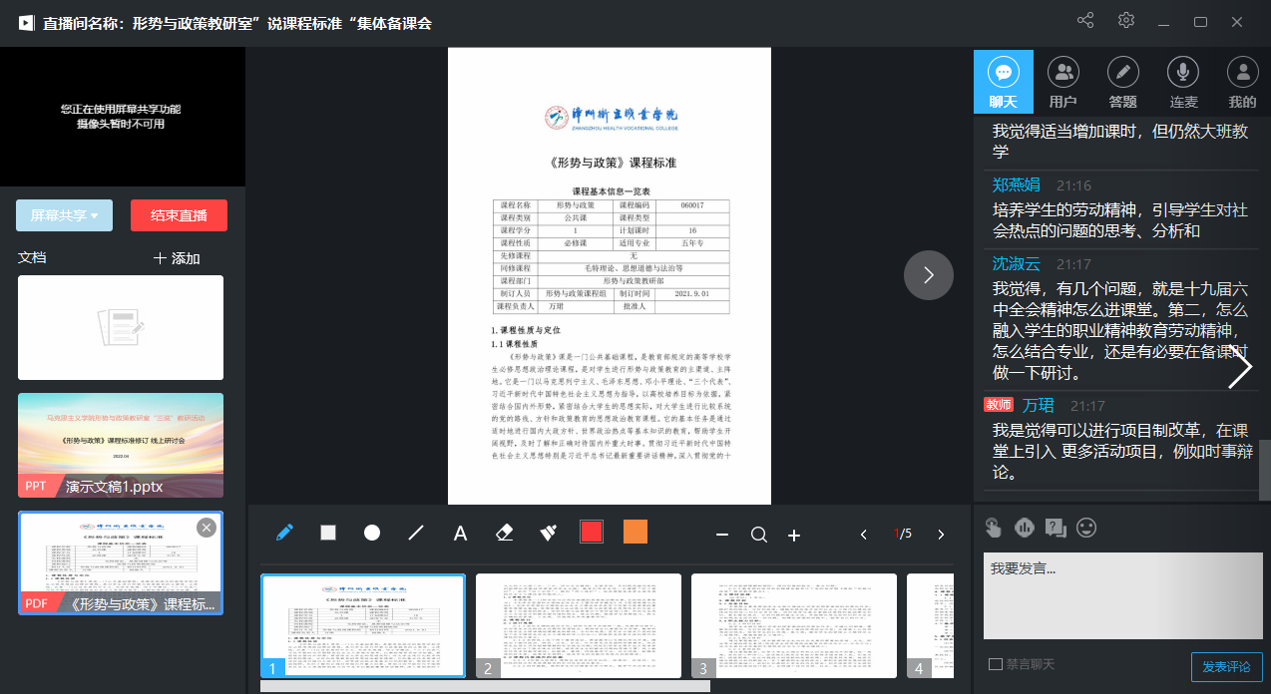Image resolution: width=1271 pixels, height=694 pixels.
Task: Click the 我要发言 chat input box
Action: [x=1122, y=595]
